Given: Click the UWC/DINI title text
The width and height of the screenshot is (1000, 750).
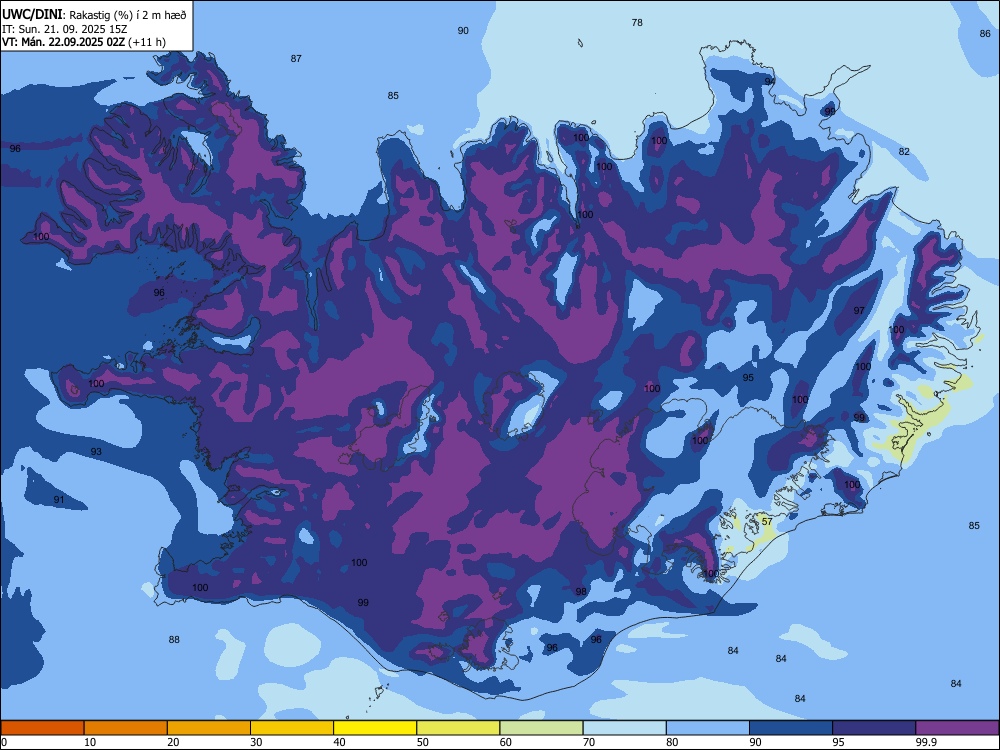Looking at the screenshot, I should pos(32,15).
